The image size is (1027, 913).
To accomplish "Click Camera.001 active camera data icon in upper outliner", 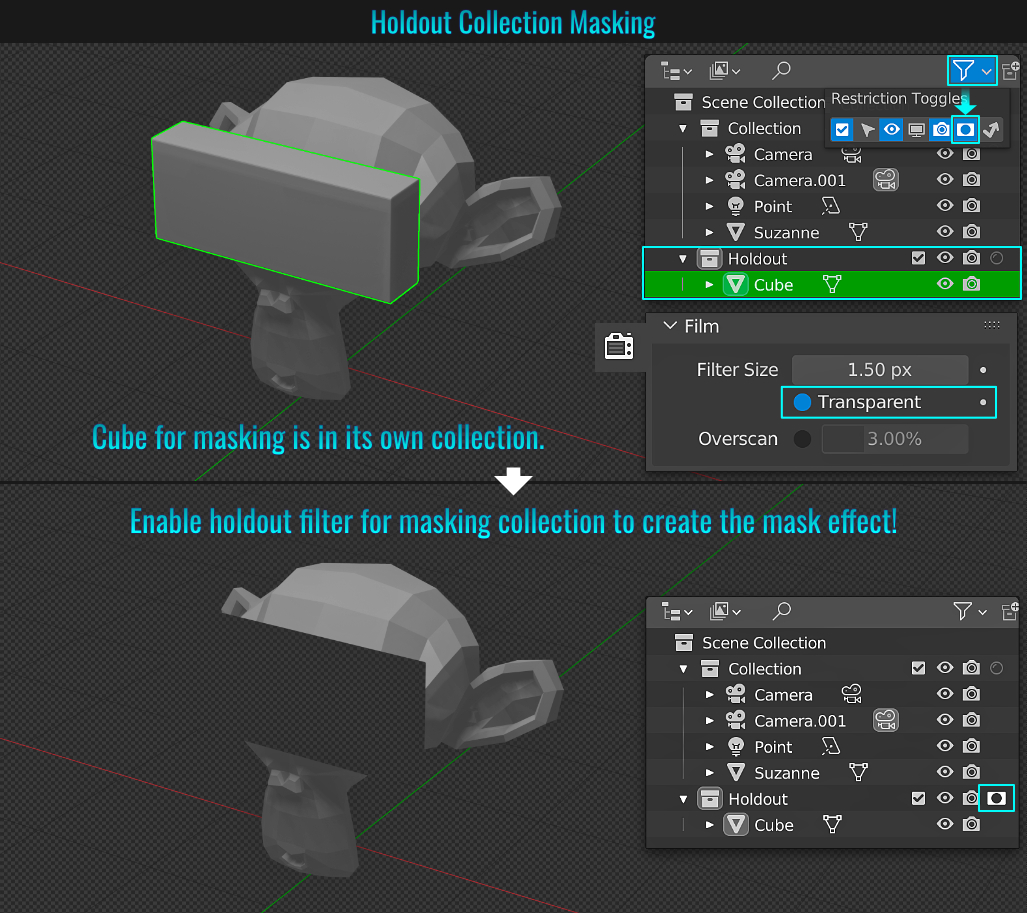I will tap(886, 180).
